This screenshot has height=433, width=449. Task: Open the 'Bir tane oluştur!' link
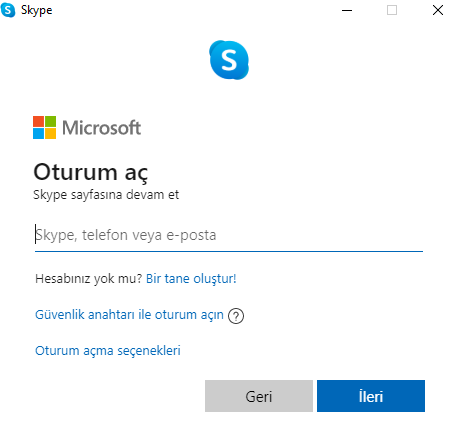pos(191,278)
